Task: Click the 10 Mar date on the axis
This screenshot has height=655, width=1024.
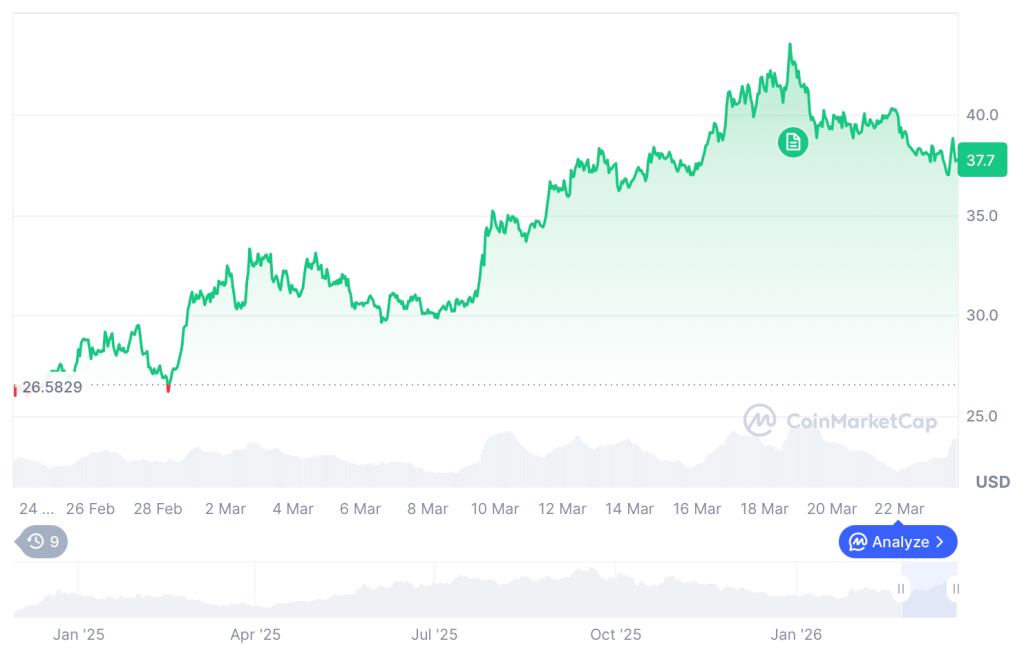Action: (494, 509)
